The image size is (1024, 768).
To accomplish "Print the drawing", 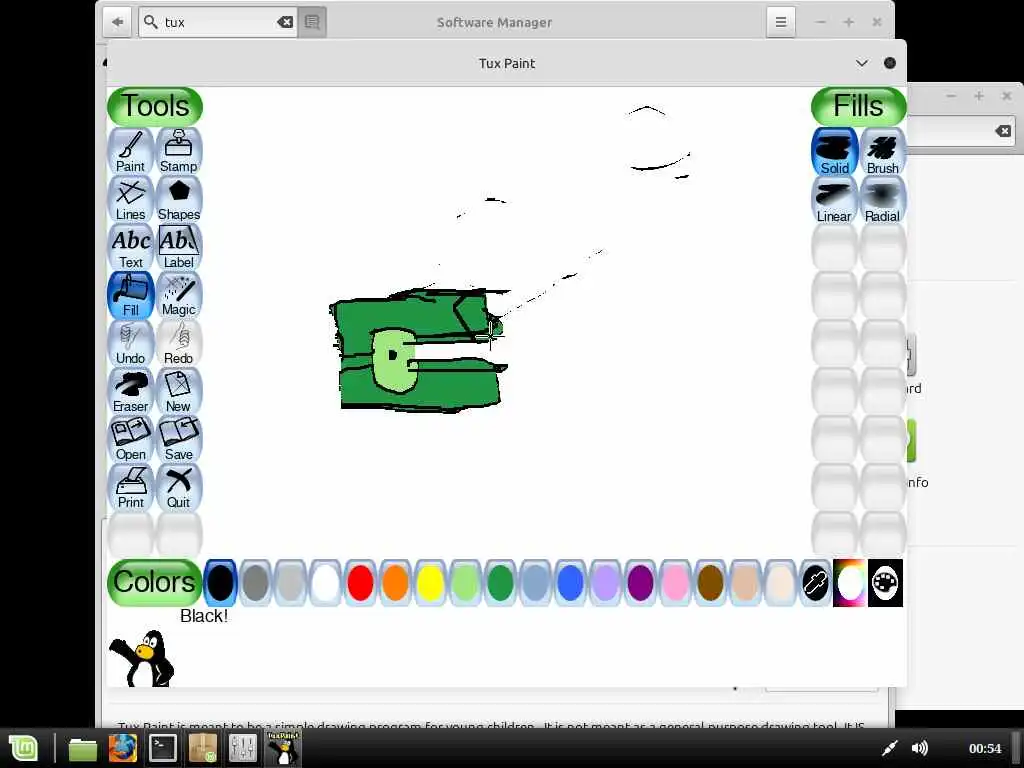I will pyautogui.click(x=131, y=487).
